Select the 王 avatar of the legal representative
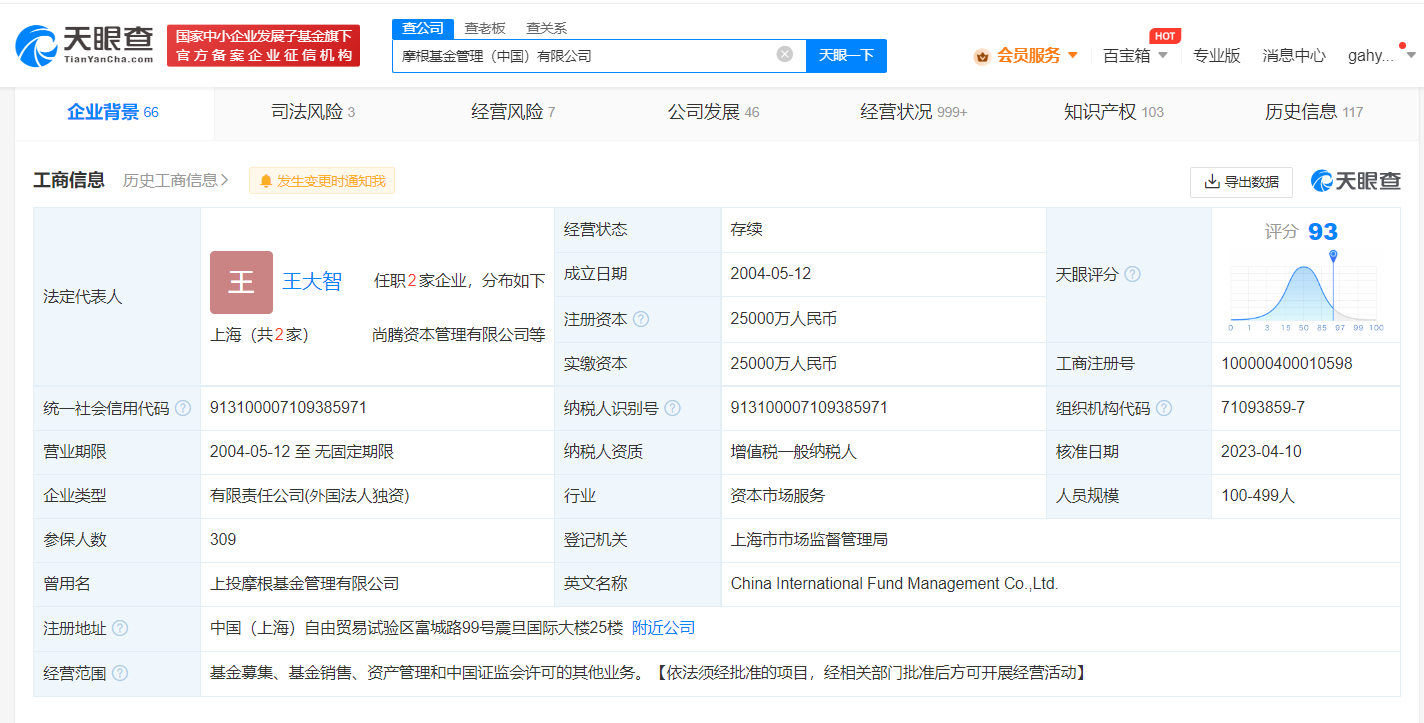 pyautogui.click(x=241, y=282)
